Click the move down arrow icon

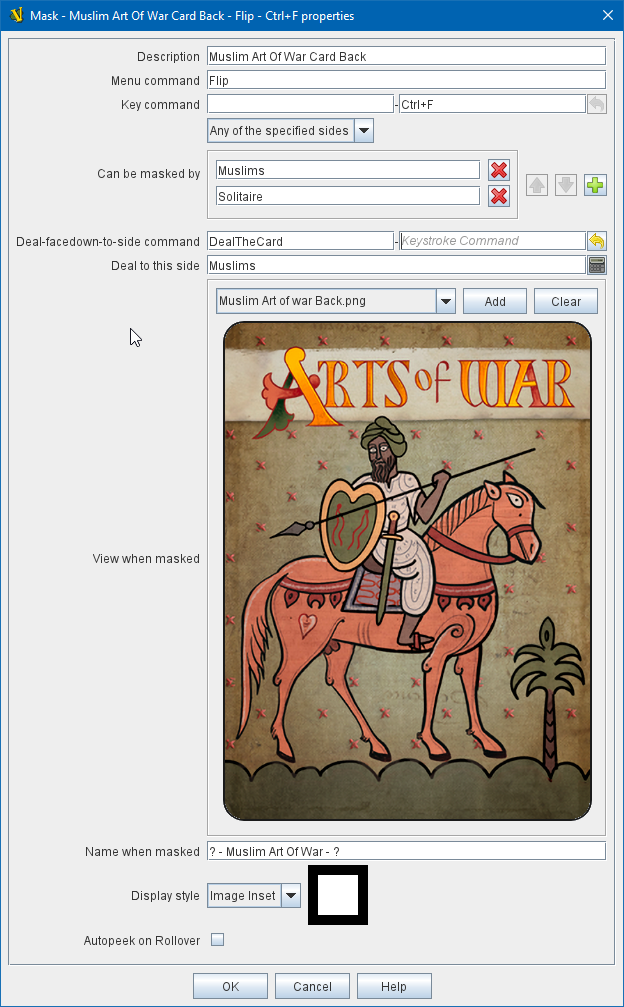click(x=566, y=184)
